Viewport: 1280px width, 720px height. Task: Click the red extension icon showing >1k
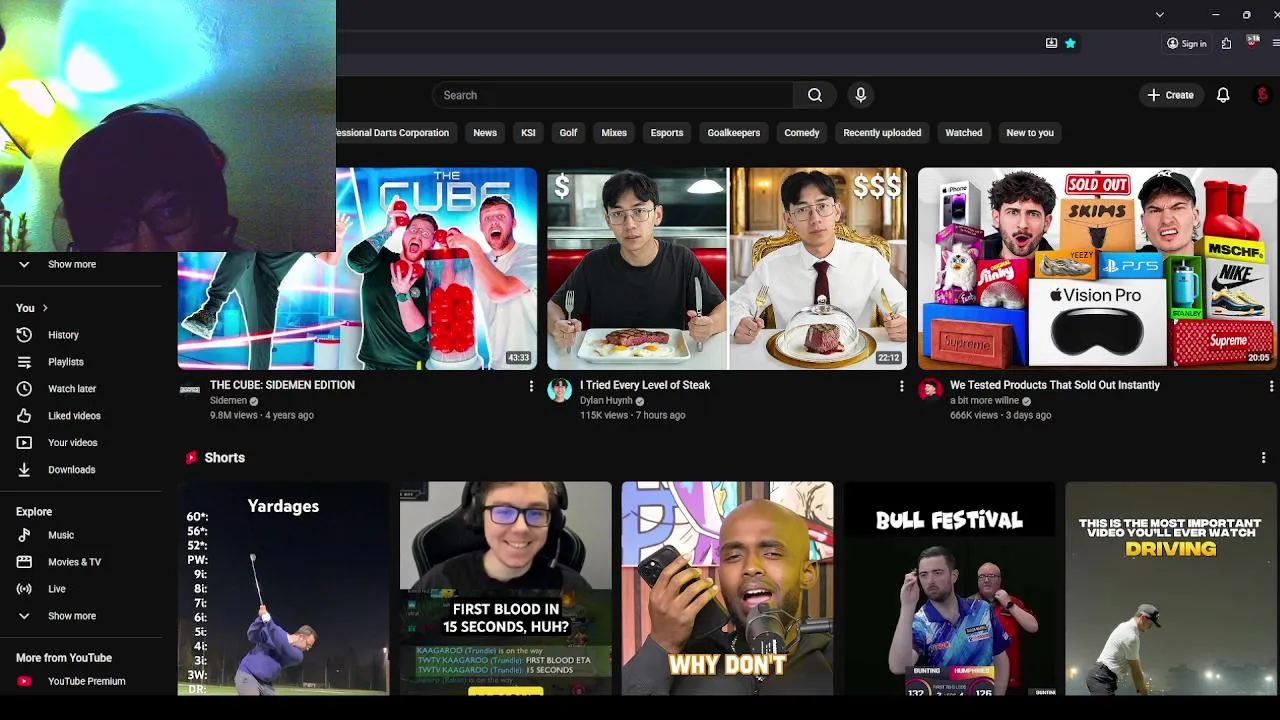(1252, 42)
